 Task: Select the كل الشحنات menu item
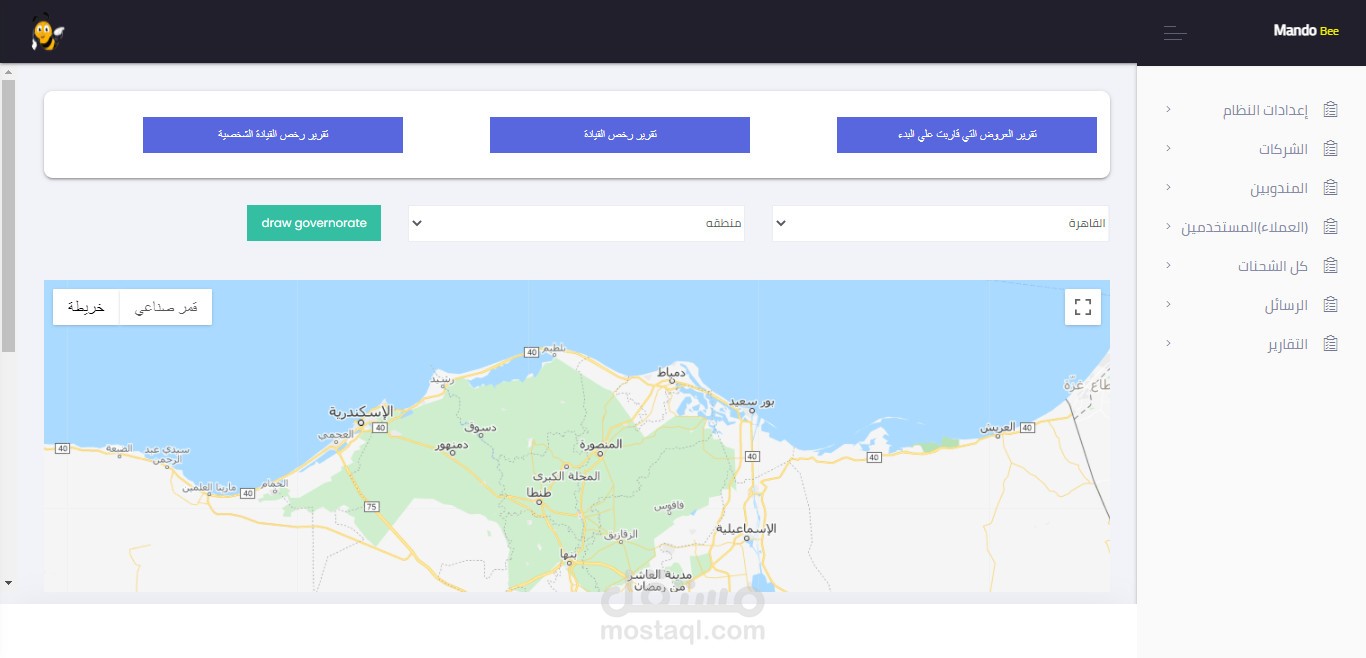(x=1273, y=265)
